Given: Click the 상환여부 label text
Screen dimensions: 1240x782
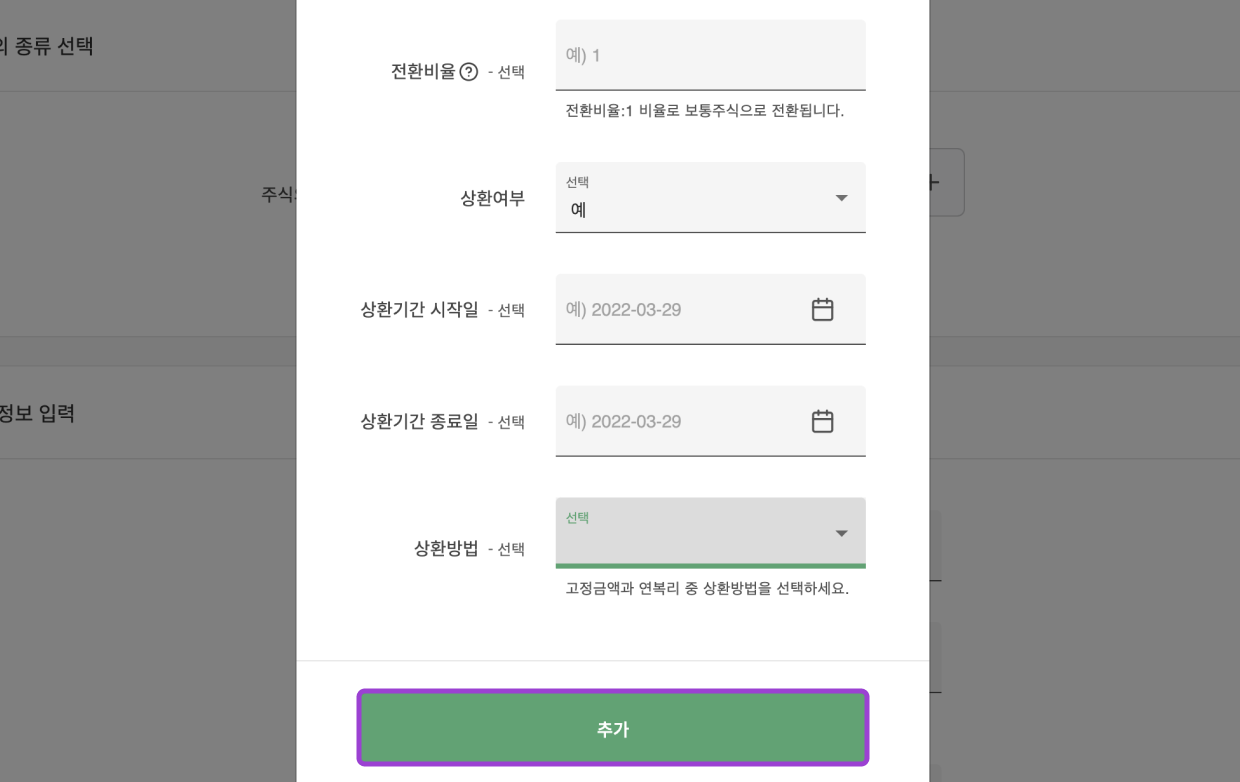Looking at the screenshot, I should click(x=491, y=198).
